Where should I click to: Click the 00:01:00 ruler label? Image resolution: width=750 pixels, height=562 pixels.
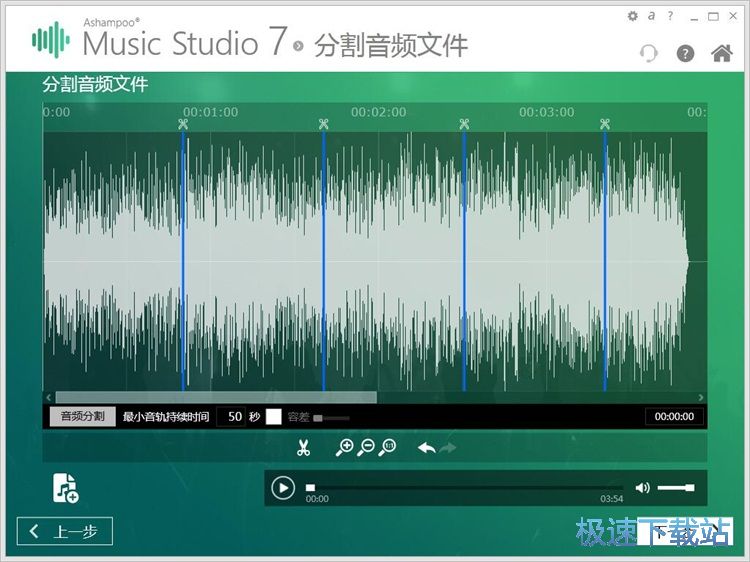(x=210, y=112)
